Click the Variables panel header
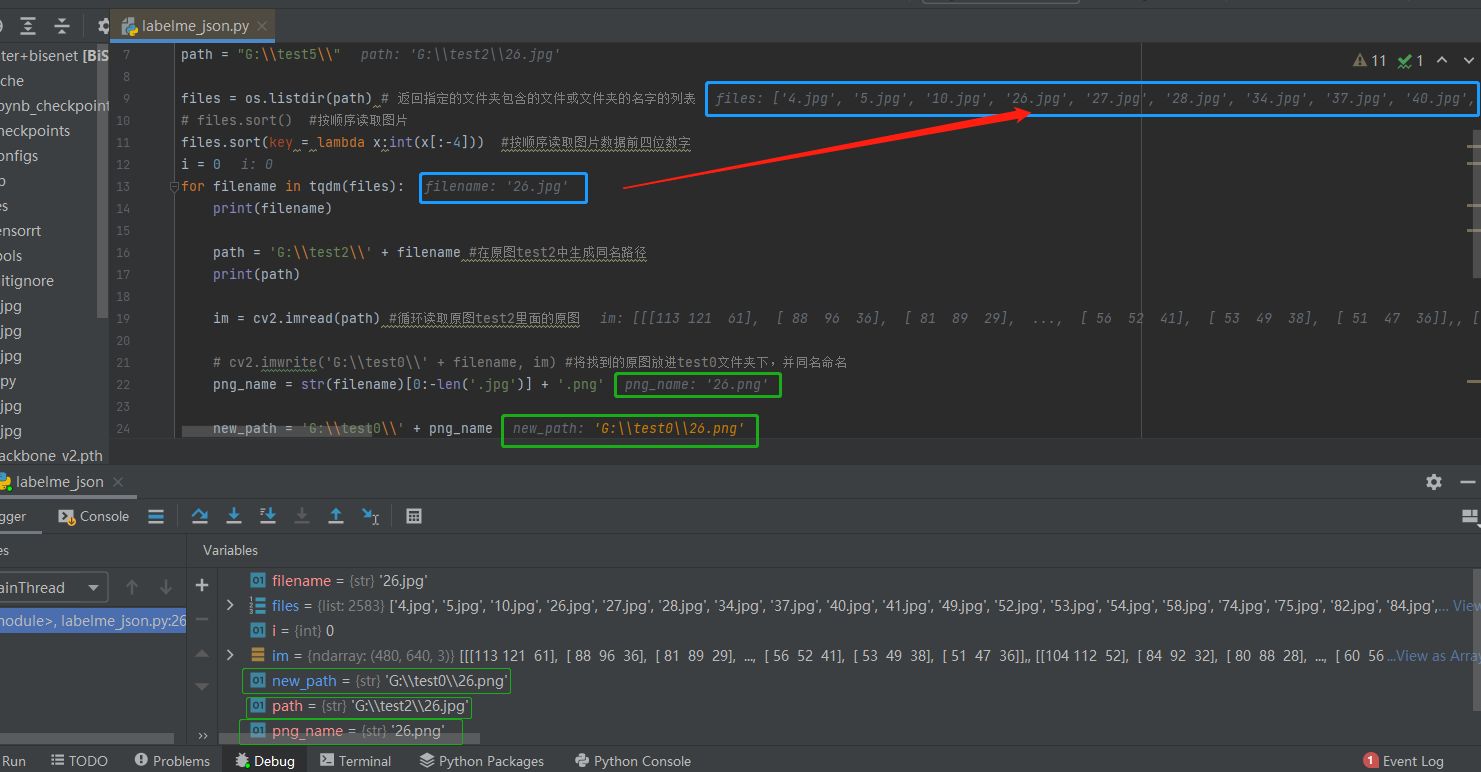The image size is (1481, 772). click(x=230, y=550)
